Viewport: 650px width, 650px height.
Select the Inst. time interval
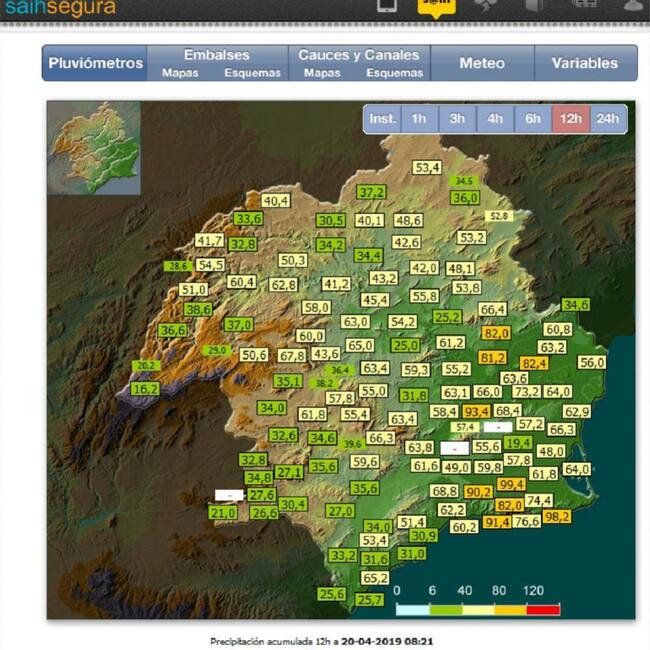coord(383,118)
